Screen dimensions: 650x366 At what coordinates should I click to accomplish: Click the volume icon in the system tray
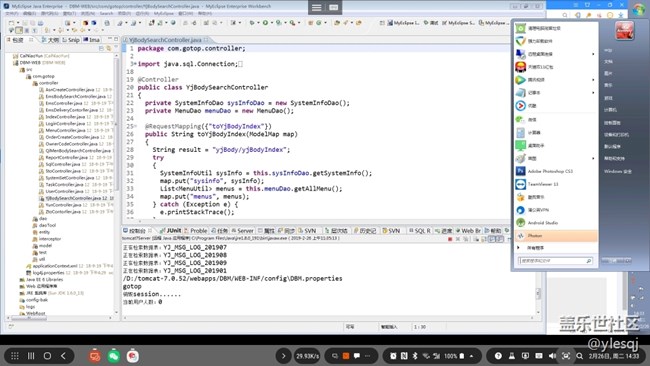[x=552, y=356]
